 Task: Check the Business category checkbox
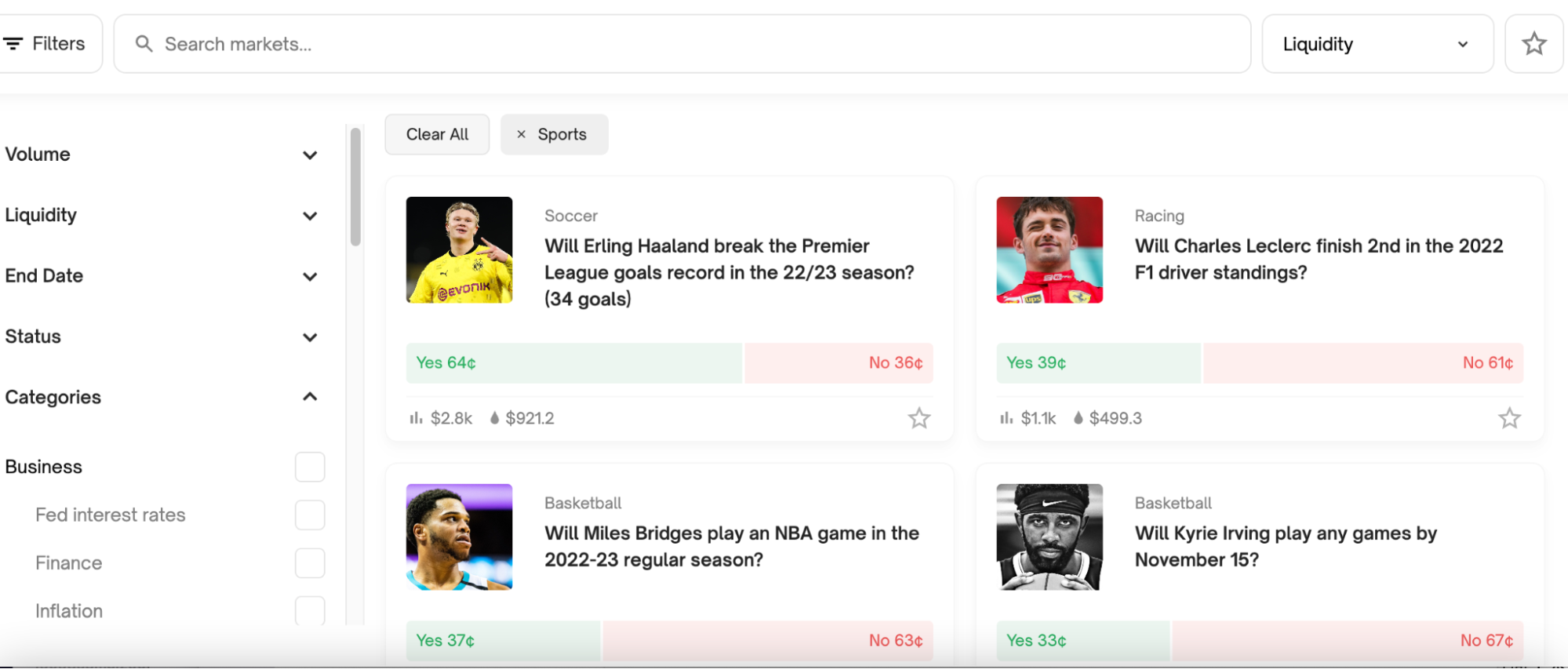click(310, 467)
